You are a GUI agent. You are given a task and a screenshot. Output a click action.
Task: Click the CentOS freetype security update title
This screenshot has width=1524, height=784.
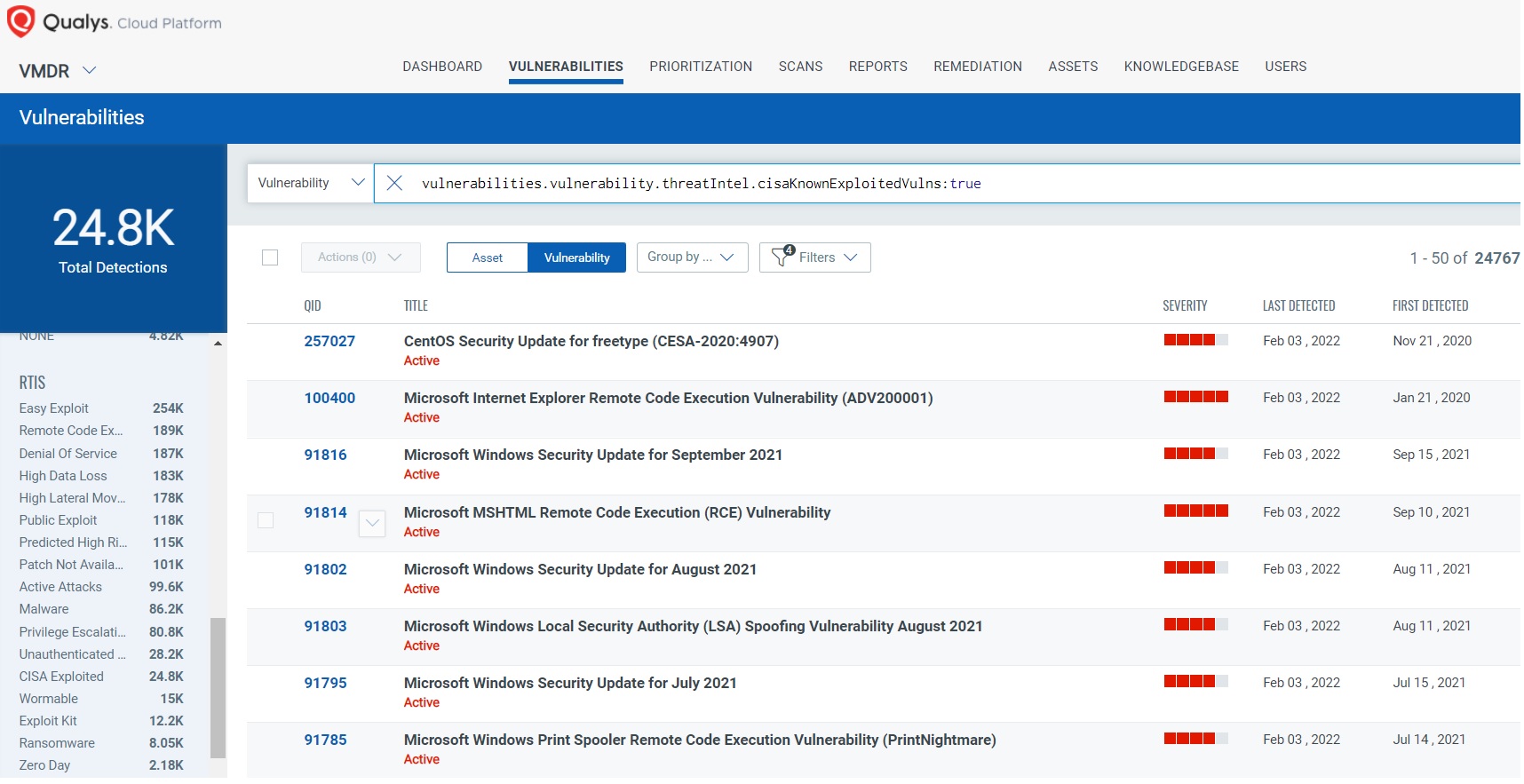(591, 341)
